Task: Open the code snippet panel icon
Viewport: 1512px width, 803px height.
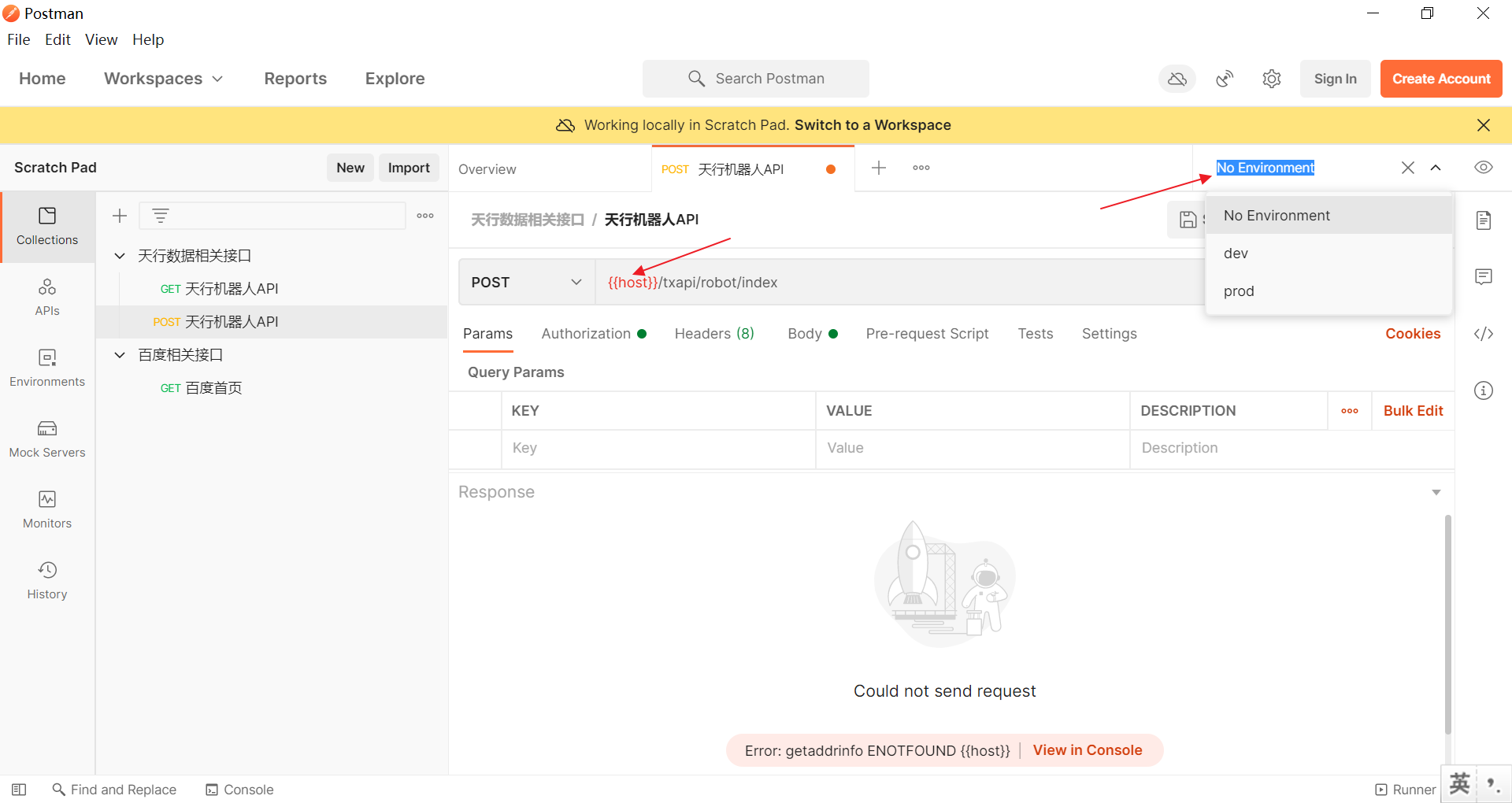Action: [1483, 334]
